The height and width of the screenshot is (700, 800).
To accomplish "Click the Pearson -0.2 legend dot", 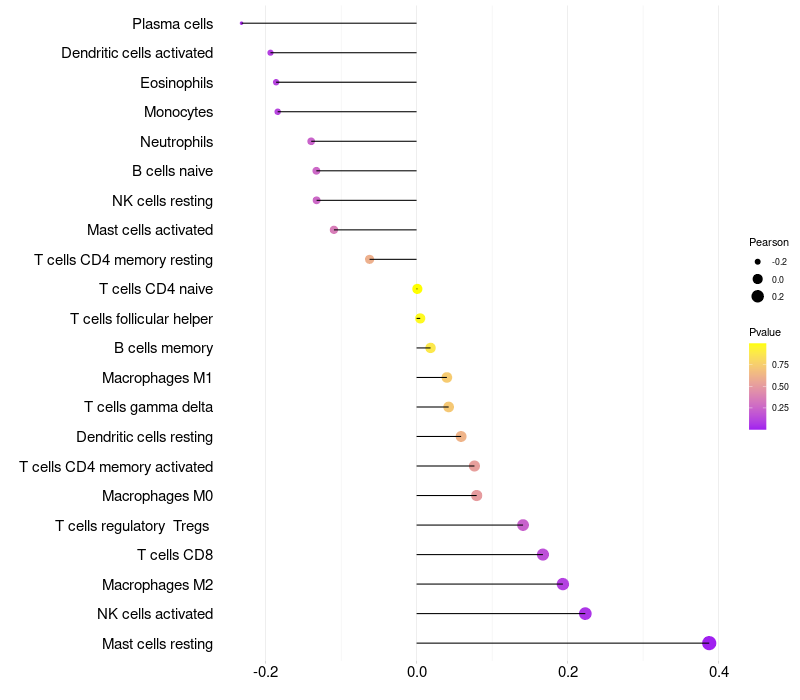I will (758, 262).
